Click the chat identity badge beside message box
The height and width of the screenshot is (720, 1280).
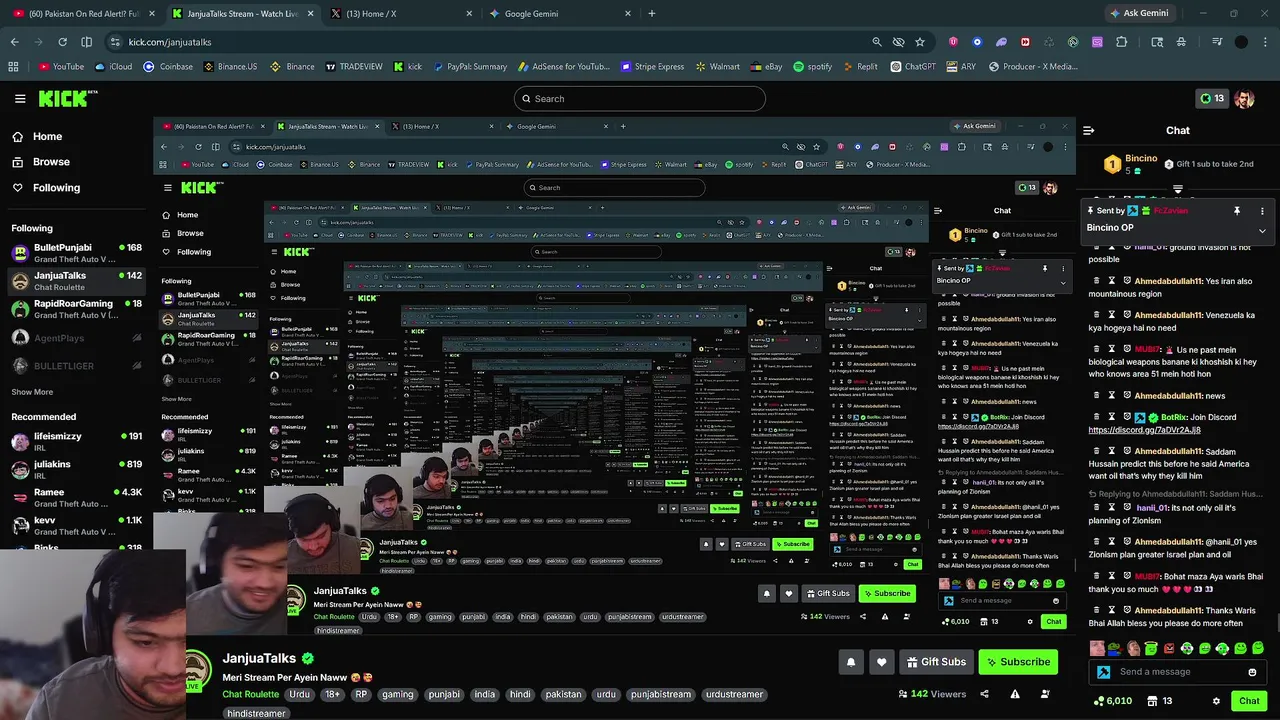pos(1103,672)
